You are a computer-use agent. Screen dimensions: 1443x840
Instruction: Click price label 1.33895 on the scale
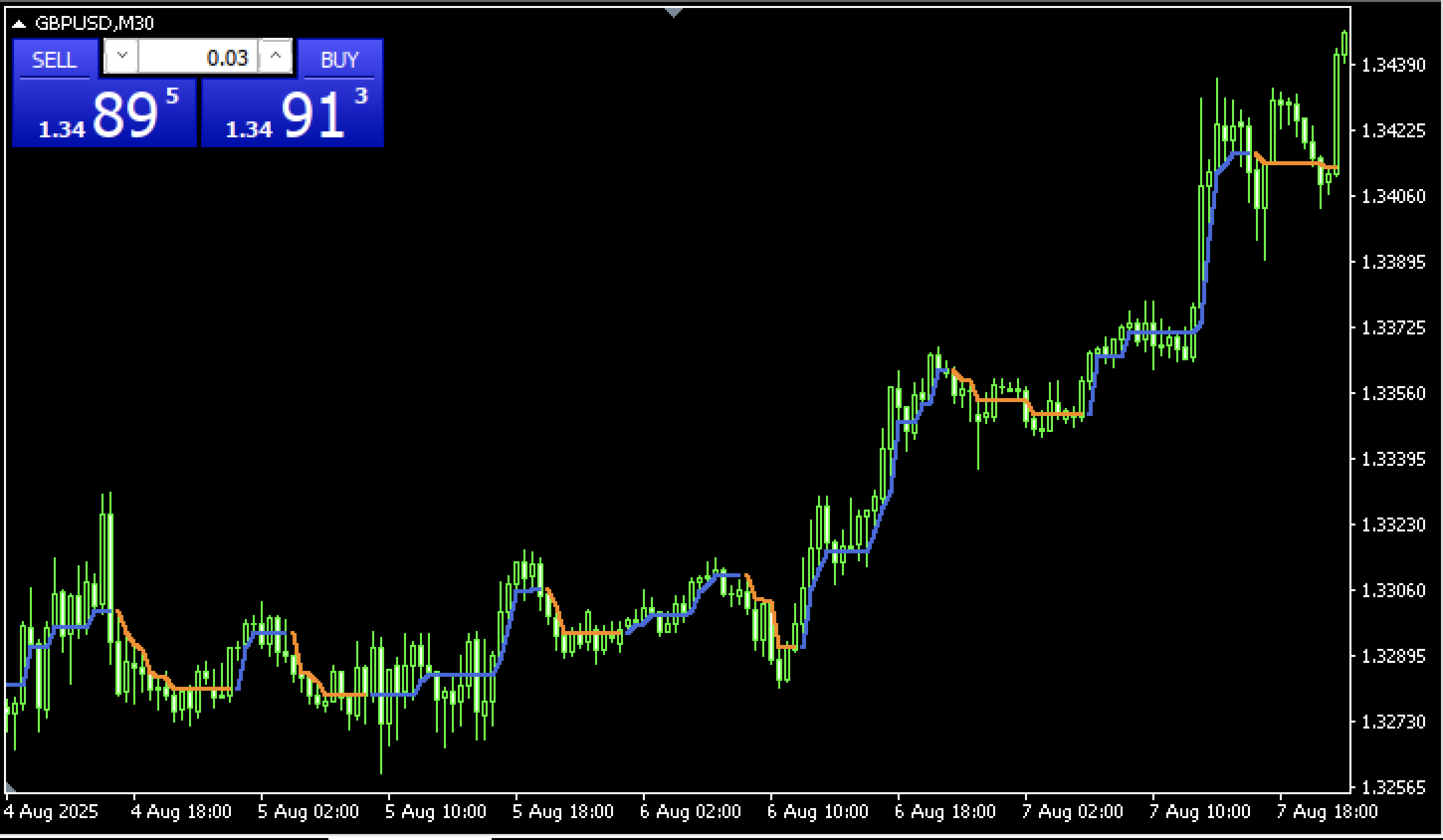pos(1393,262)
